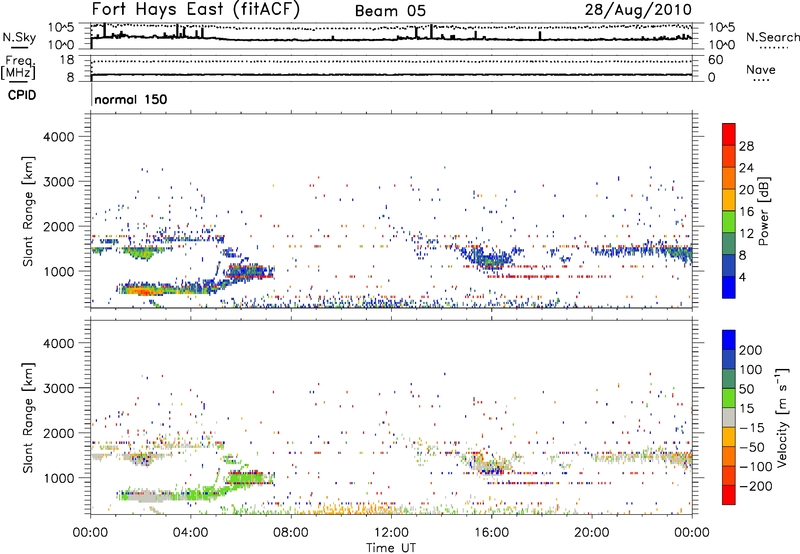This screenshot has width=800, height=554.
Task: Click the "N.Search" legend label
Action: click(x=772, y=37)
